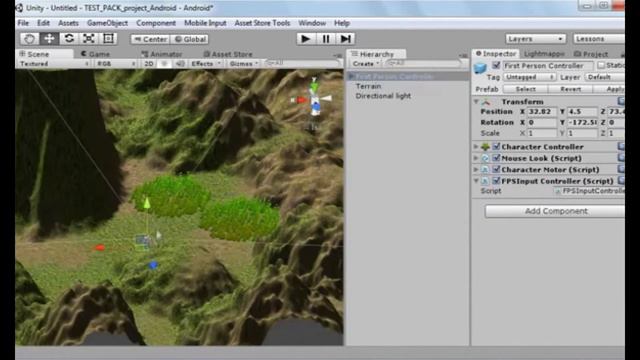Screen dimensions: 640x360
Task: Collapse the Transform component
Action: [476, 102]
